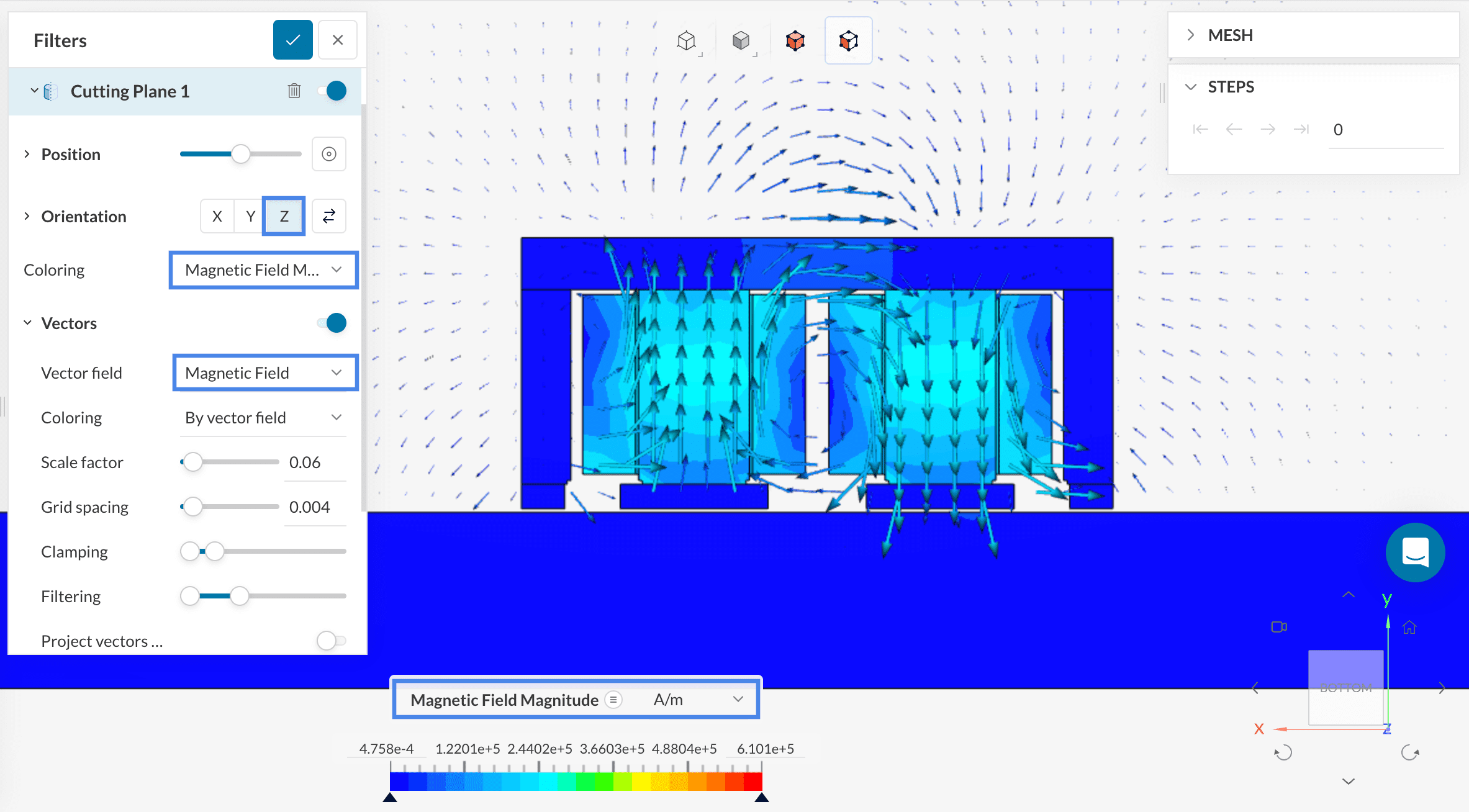
Task: Disable the Cutting Plane 1 visibility toggle
Action: (x=334, y=91)
